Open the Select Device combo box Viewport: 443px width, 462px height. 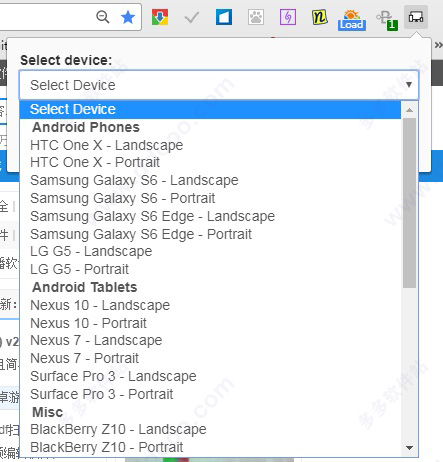[219, 85]
